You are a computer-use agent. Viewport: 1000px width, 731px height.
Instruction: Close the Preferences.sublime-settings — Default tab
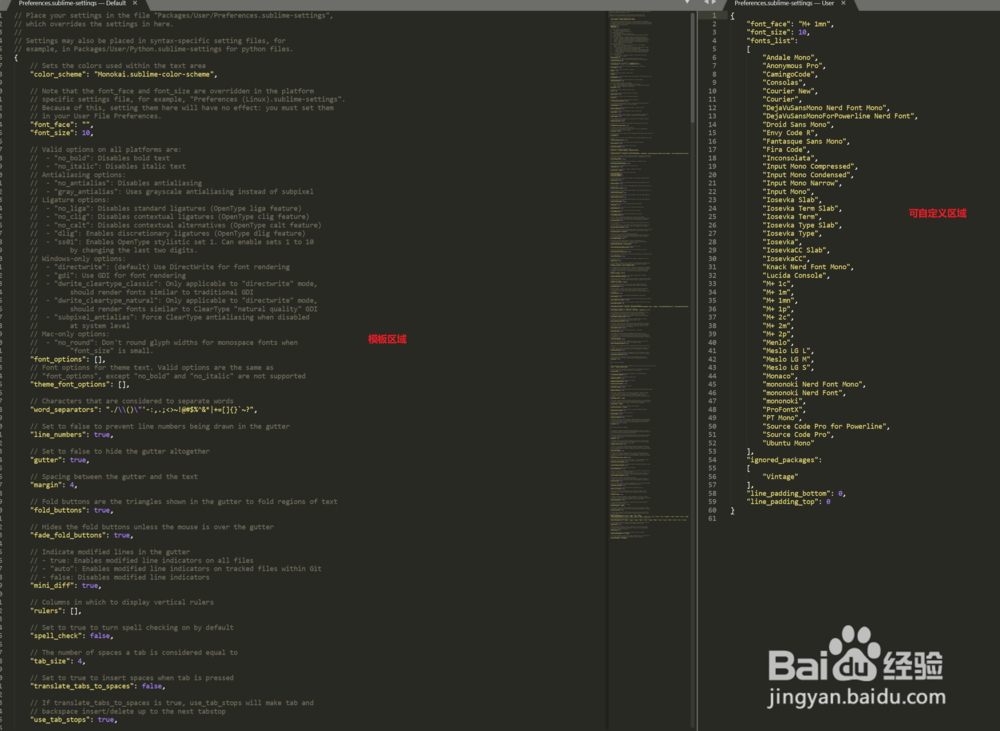[135, 3]
